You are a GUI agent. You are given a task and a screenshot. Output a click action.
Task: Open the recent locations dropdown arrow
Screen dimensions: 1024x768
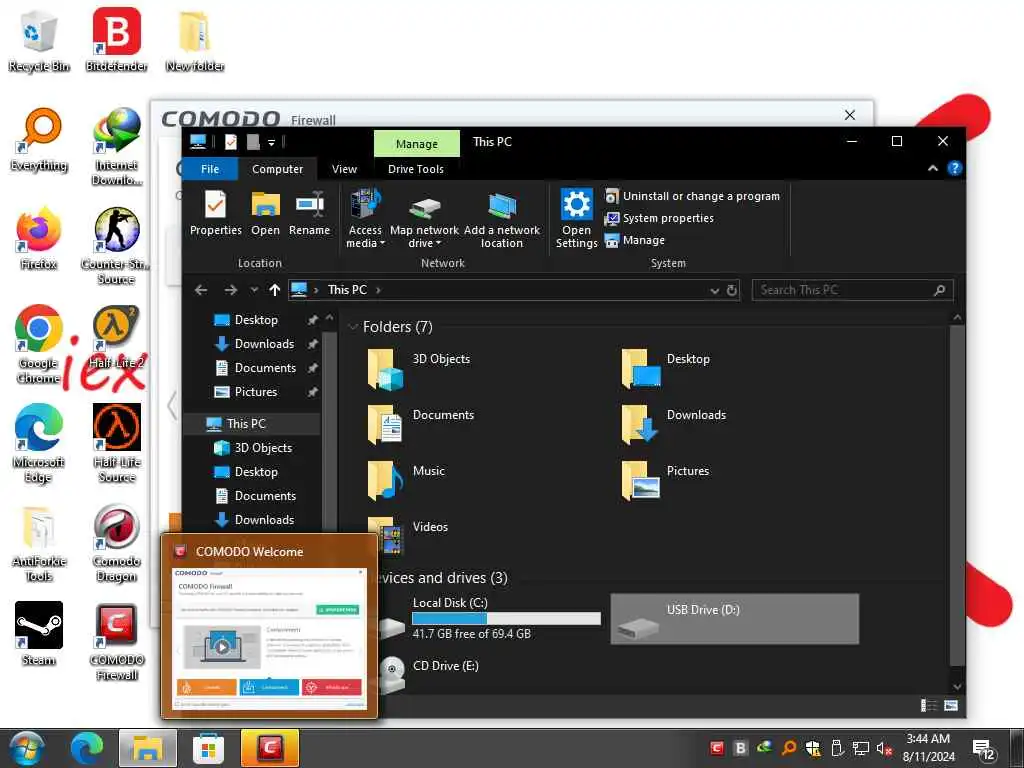pos(254,290)
